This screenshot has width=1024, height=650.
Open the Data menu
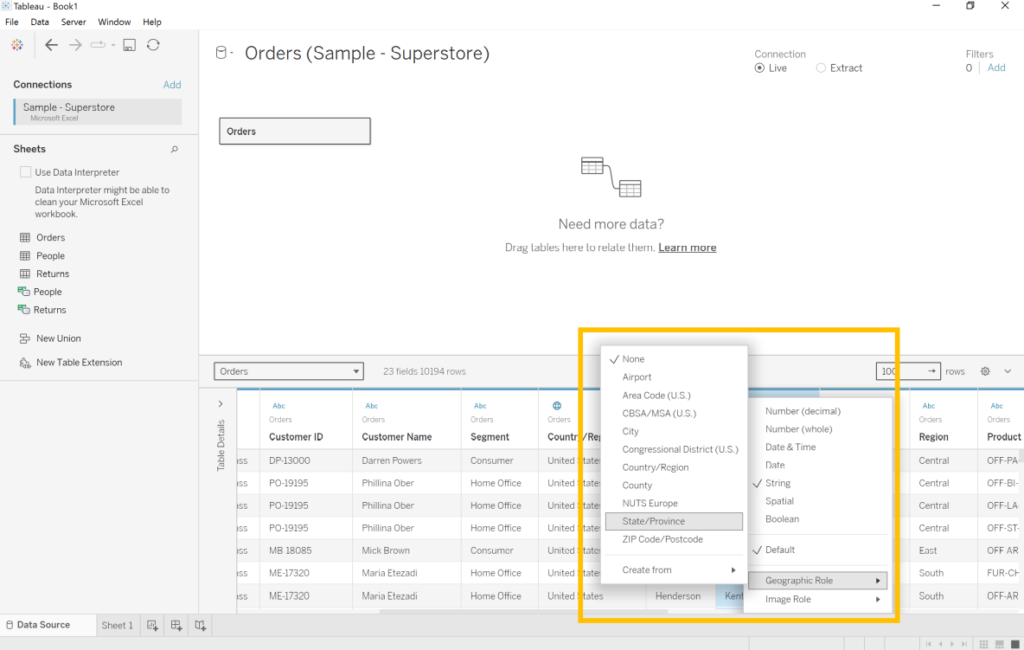click(x=40, y=22)
